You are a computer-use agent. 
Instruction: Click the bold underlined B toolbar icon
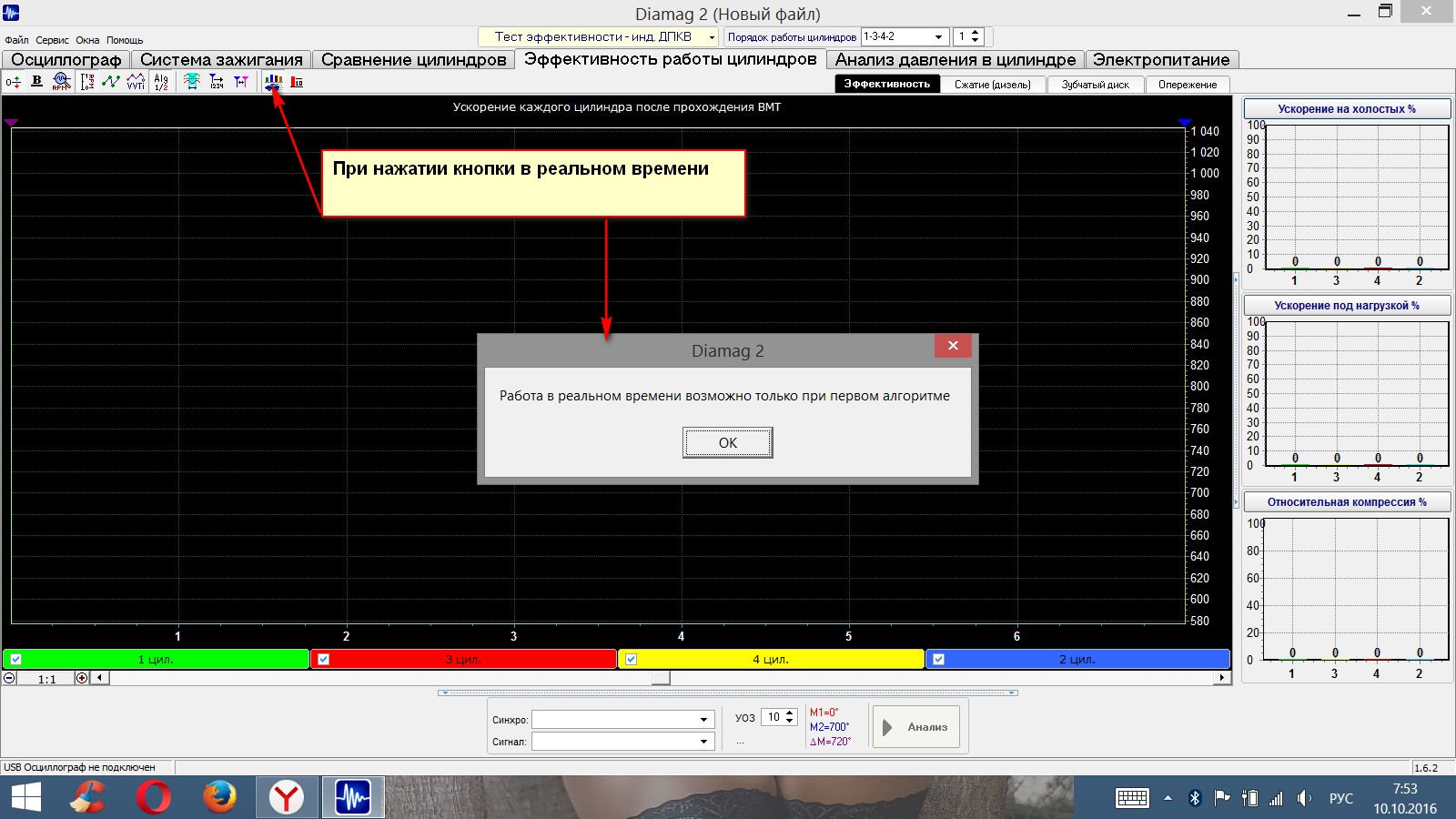pyautogui.click(x=36, y=82)
